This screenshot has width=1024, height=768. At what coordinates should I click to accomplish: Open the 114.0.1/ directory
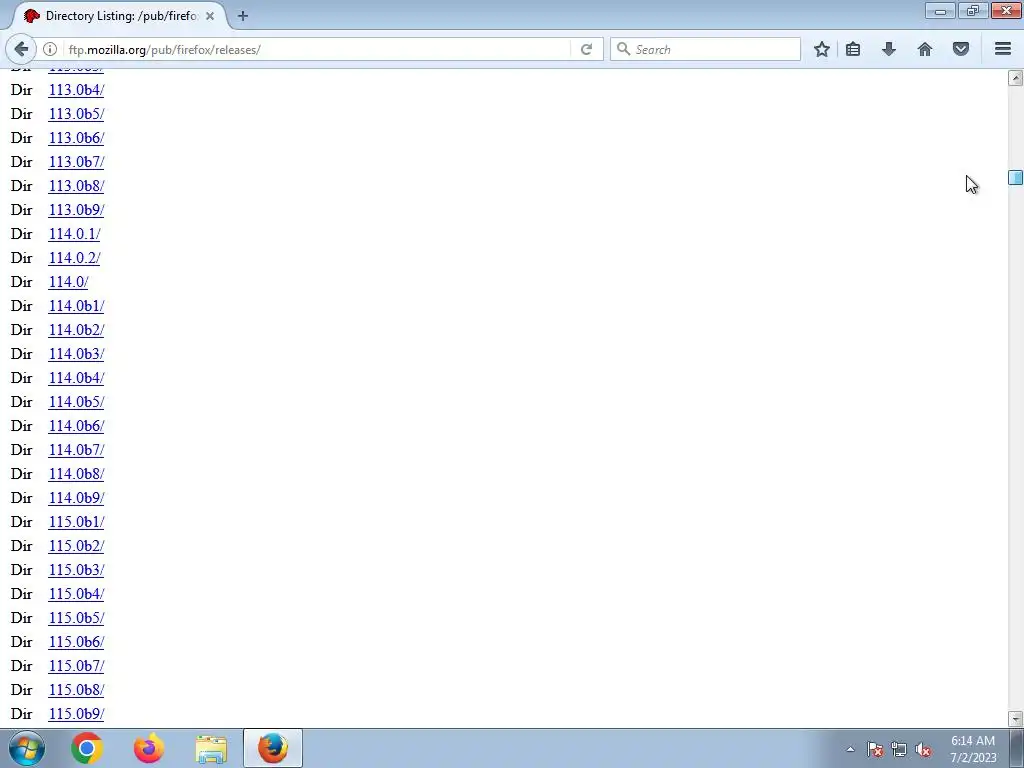click(x=74, y=234)
